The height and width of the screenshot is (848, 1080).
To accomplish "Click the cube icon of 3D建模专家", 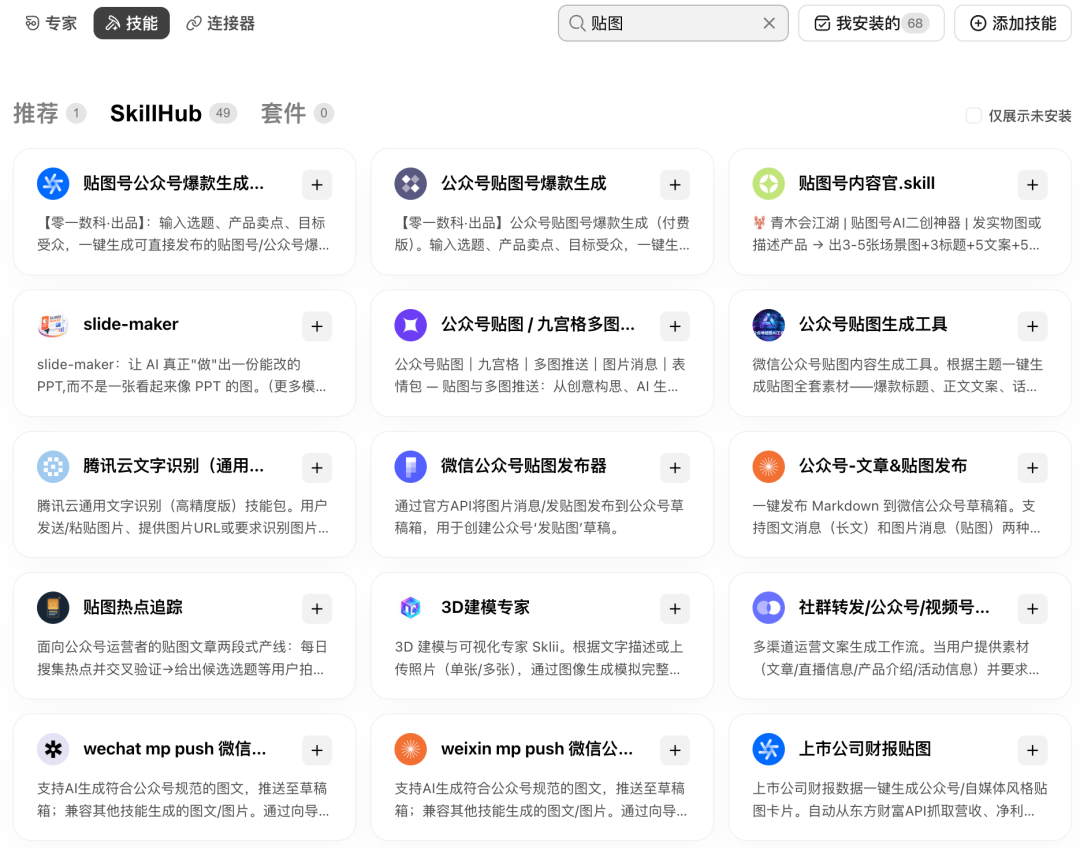I will pos(411,608).
